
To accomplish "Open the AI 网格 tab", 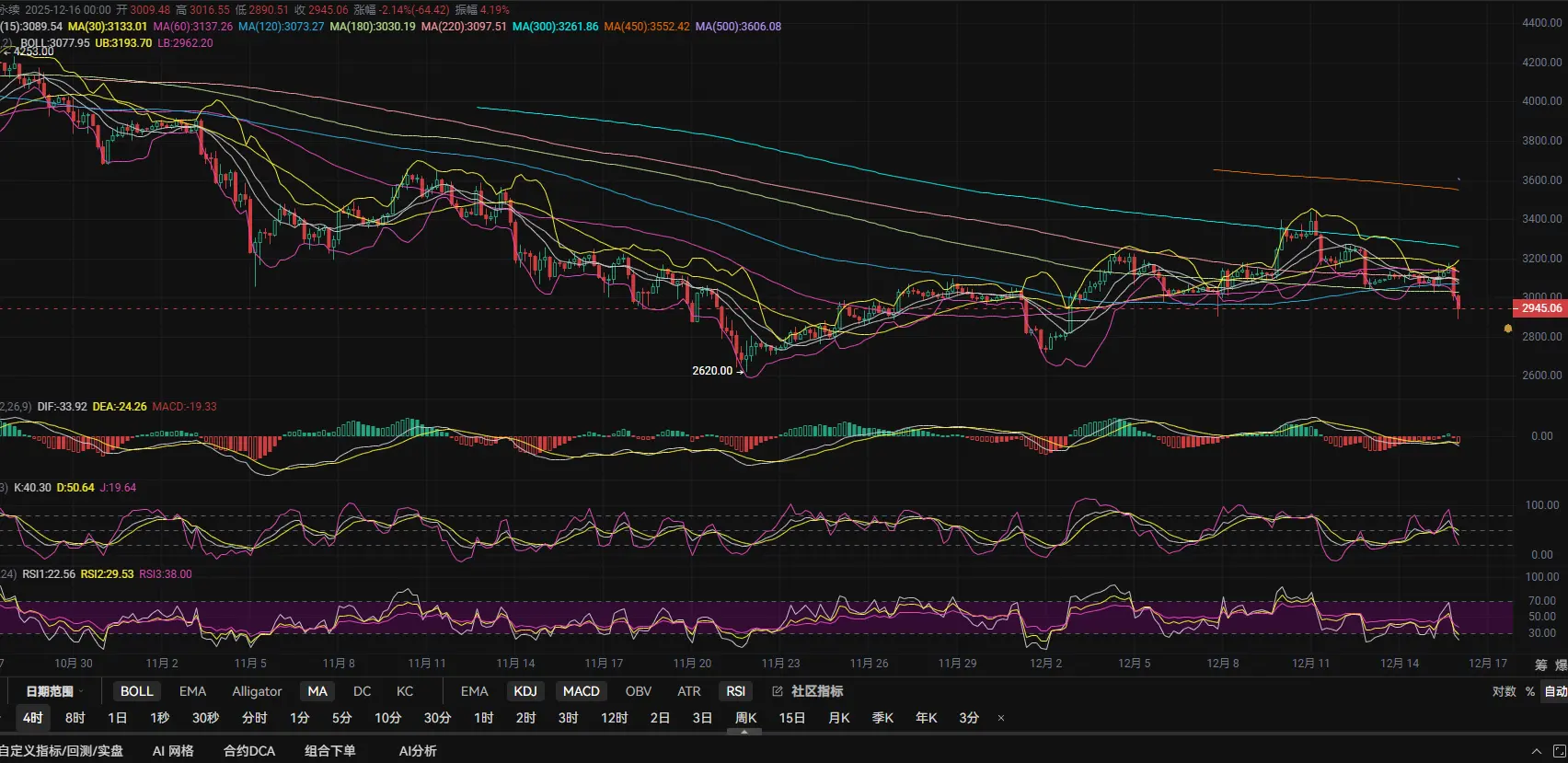I will tap(173, 751).
